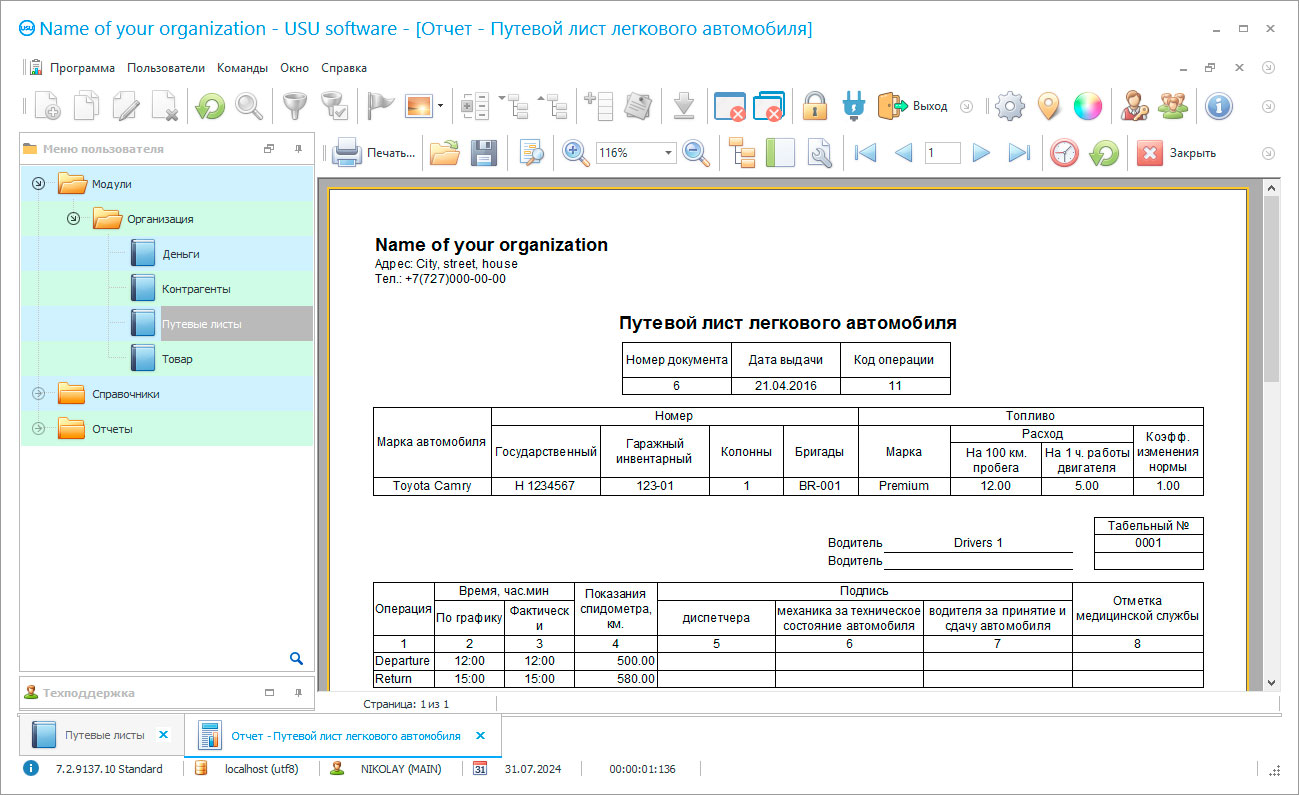Screen dimensions: 1299x795
Task: Click the page number input field
Action: click(x=942, y=153)
